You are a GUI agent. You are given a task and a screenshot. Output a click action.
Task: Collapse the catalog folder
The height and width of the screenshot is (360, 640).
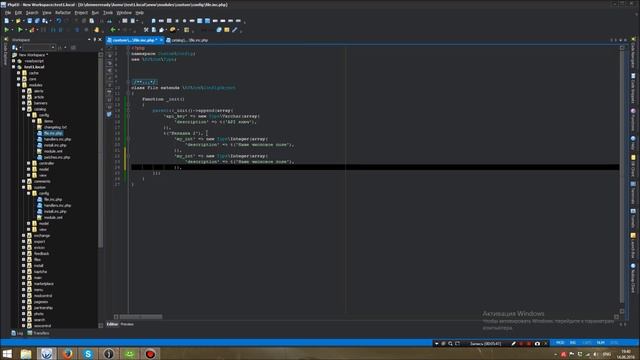pyautogui.click(x=24, y=109)
